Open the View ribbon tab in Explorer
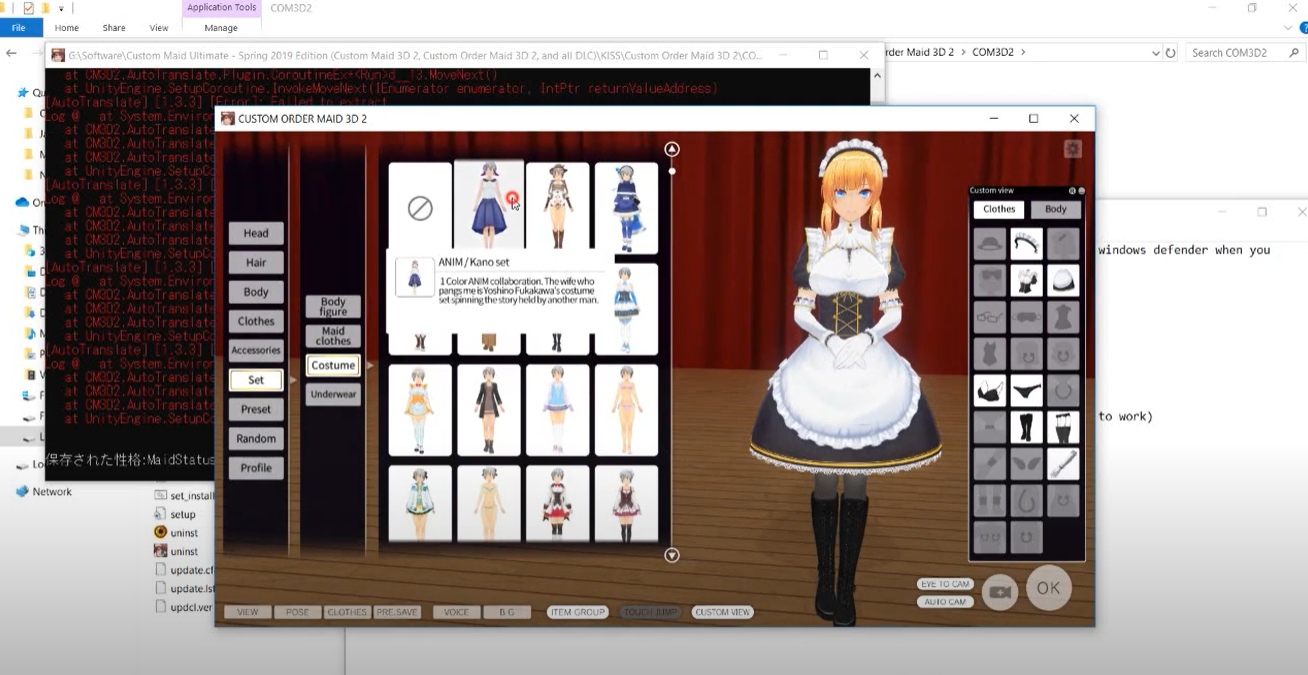 tap(159, 28)
